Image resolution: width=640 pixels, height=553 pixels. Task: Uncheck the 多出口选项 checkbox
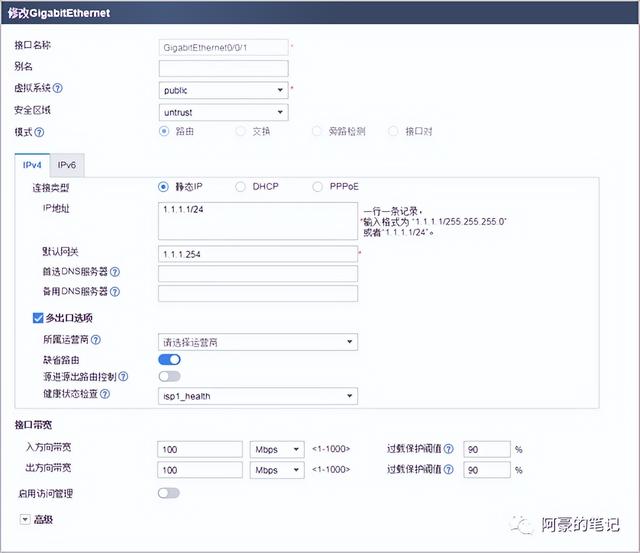[38, 318]
